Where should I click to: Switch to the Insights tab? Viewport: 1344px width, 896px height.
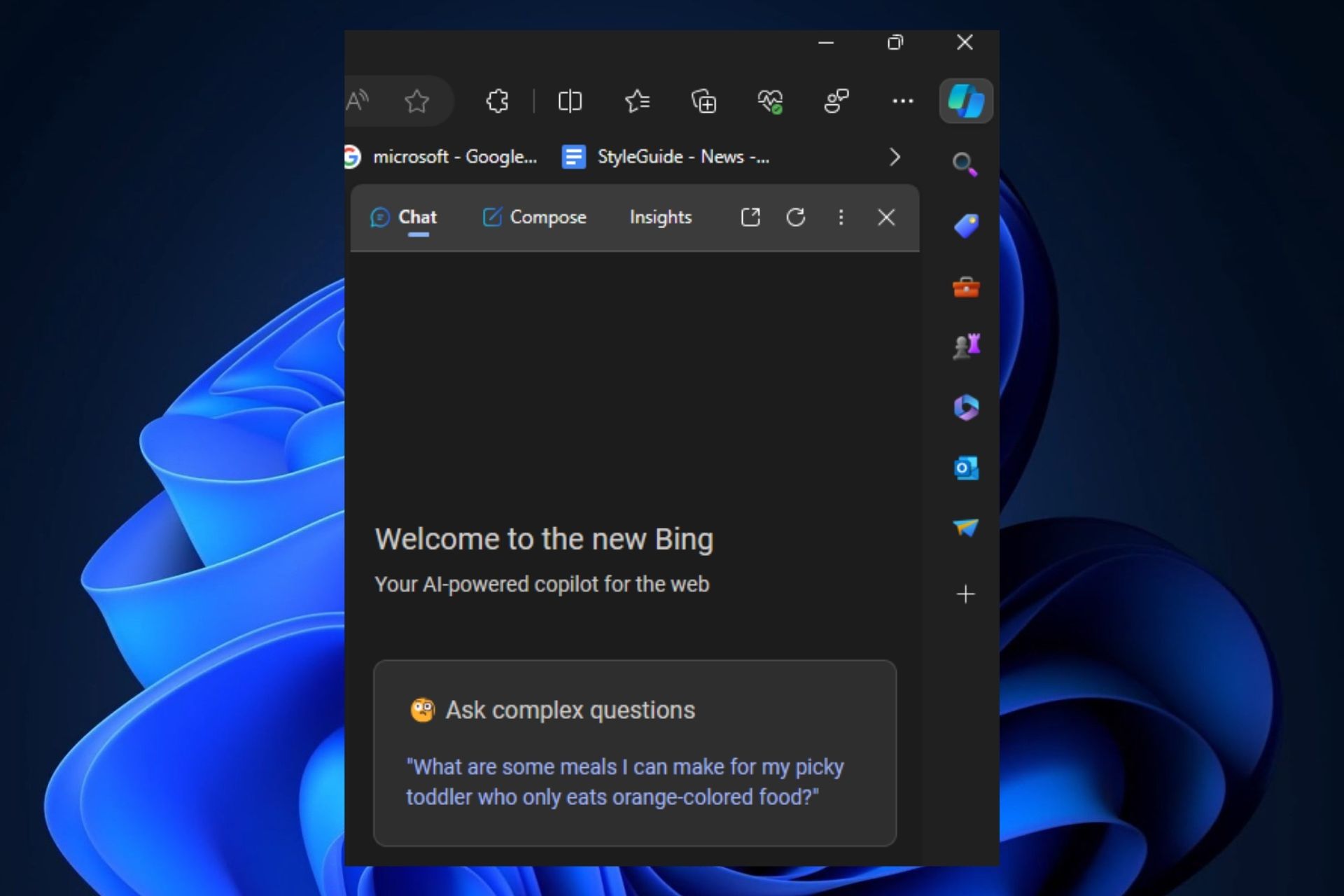661,218
